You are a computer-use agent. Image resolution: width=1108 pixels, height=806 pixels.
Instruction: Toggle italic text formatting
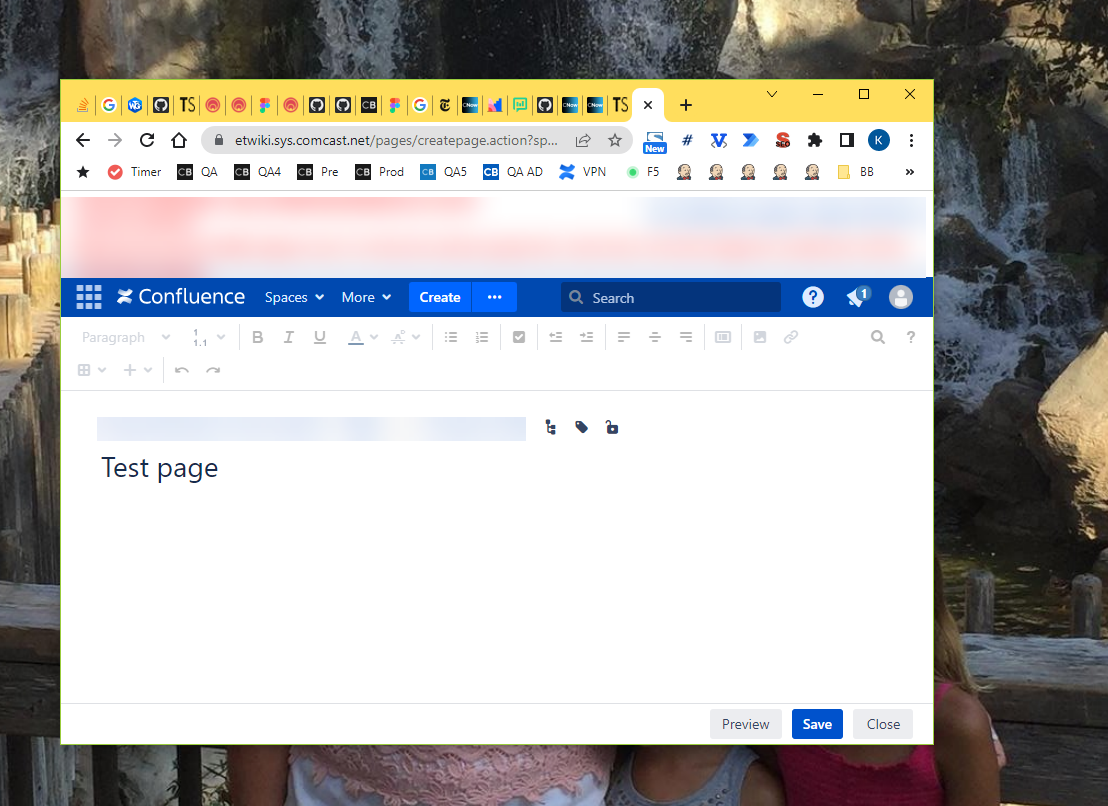tap(288, 337)
